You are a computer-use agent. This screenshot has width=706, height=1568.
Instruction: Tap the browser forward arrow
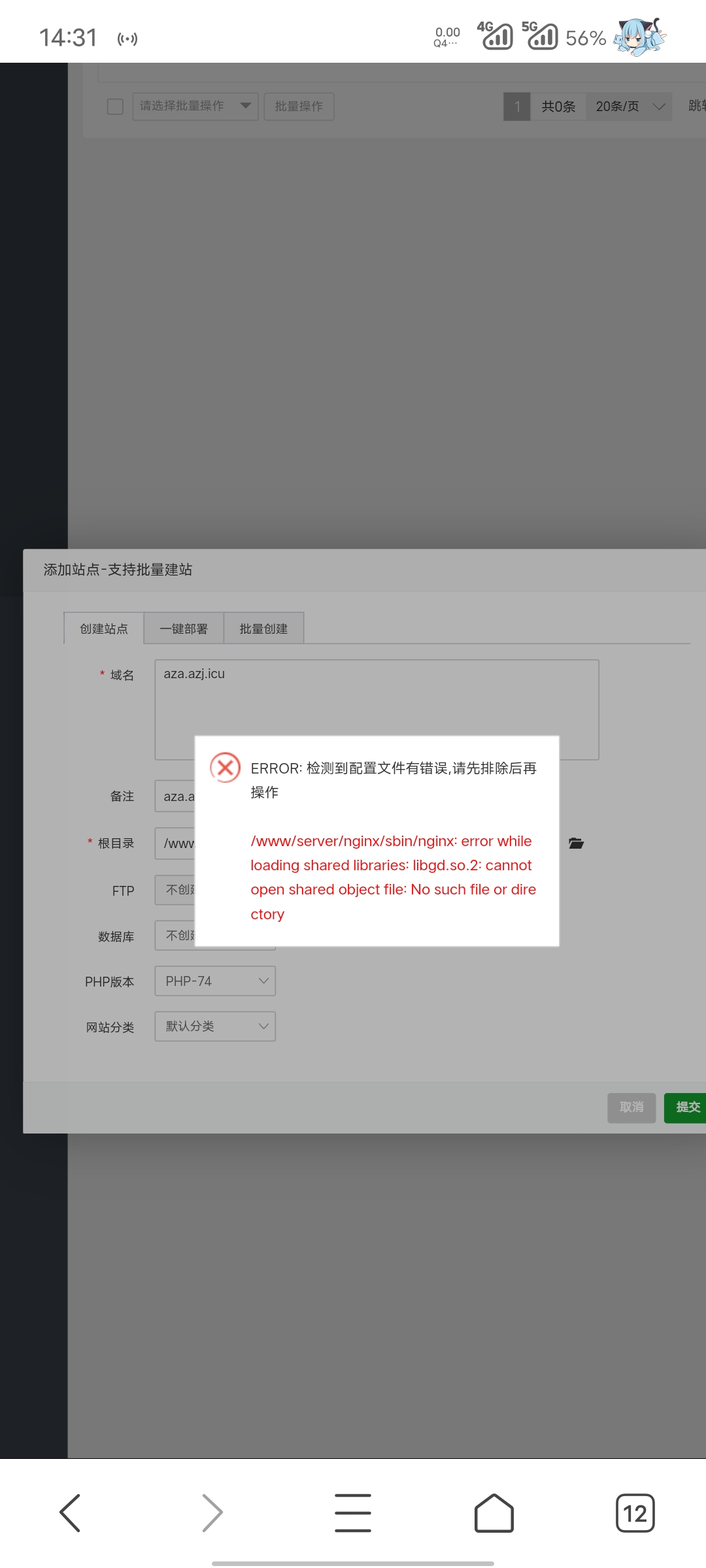point(212,1512)
